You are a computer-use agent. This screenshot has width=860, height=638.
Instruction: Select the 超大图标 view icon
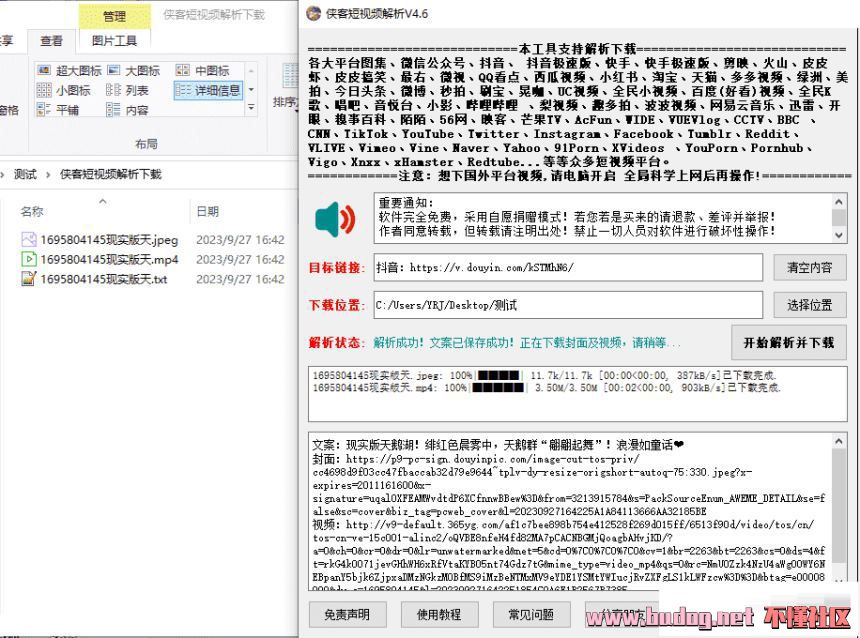tap(44, 70)
